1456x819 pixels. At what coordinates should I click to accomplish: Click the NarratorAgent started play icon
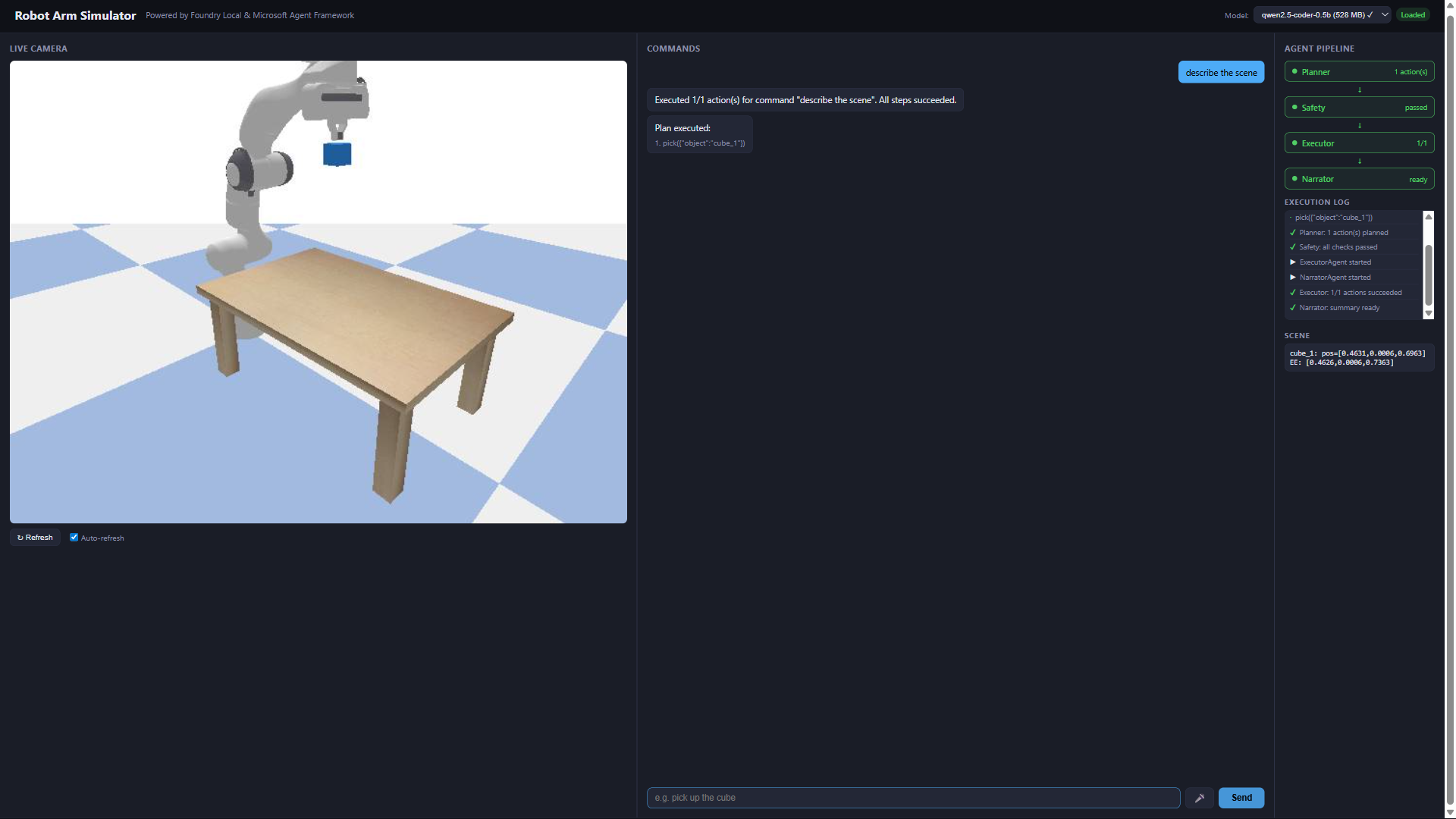pyautogui.click(x=1293, y=278)
